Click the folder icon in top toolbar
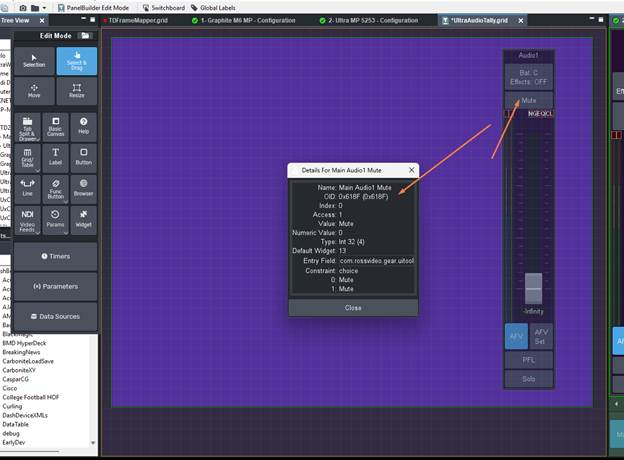 click(35, 8)
